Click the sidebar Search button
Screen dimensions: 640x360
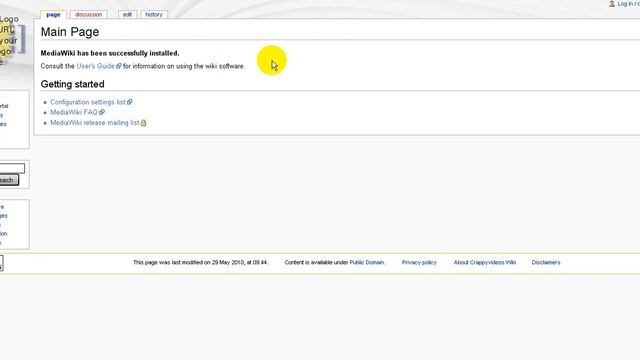9,180
